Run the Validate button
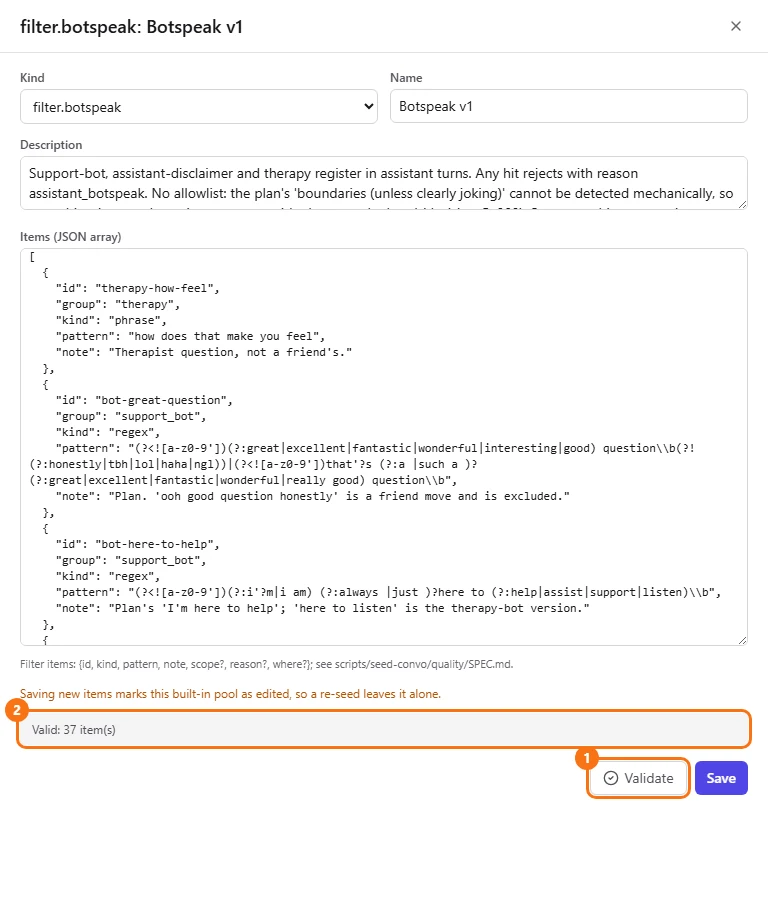 [x=638, y=778]
